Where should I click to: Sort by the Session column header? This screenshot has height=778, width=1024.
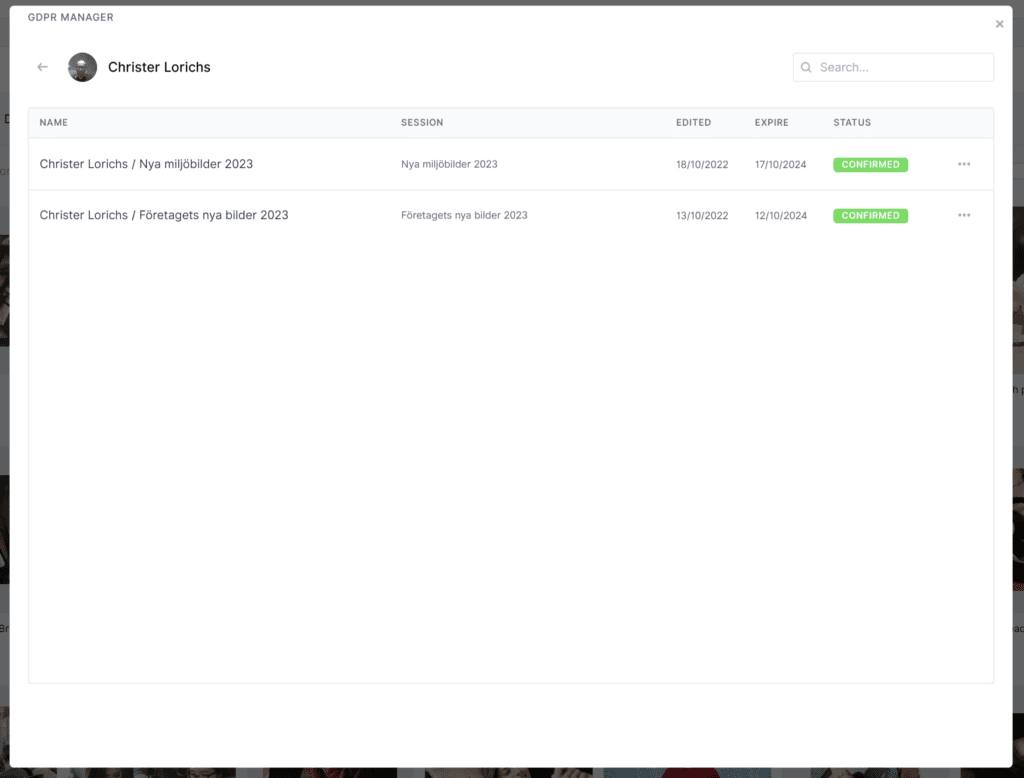tap(422, 122)
